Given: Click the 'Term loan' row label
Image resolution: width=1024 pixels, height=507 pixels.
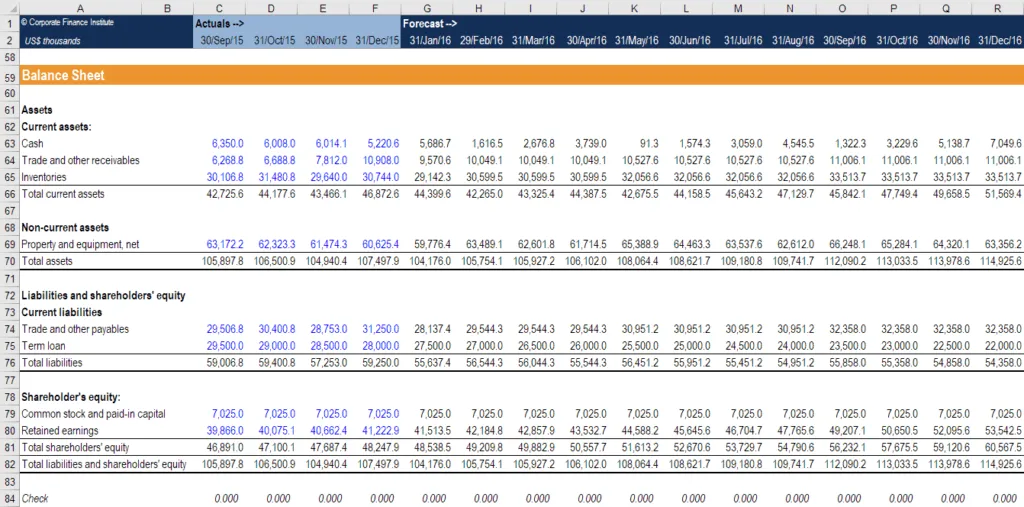Looking at the screenshot, I should click(x=44, y=346).
